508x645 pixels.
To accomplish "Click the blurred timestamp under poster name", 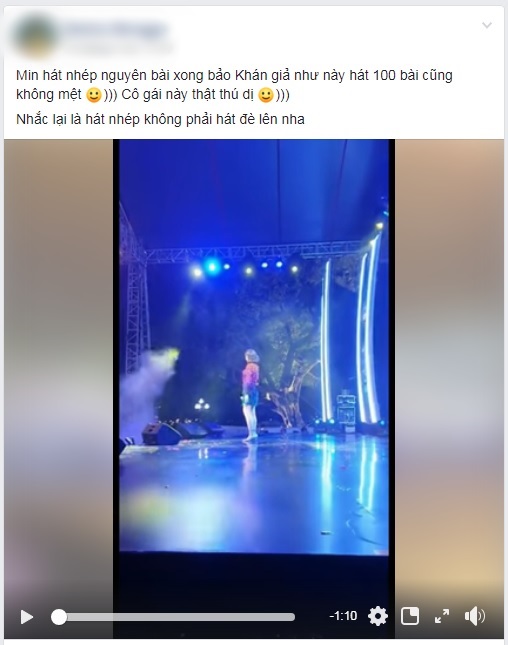I will tap(117, 48).
